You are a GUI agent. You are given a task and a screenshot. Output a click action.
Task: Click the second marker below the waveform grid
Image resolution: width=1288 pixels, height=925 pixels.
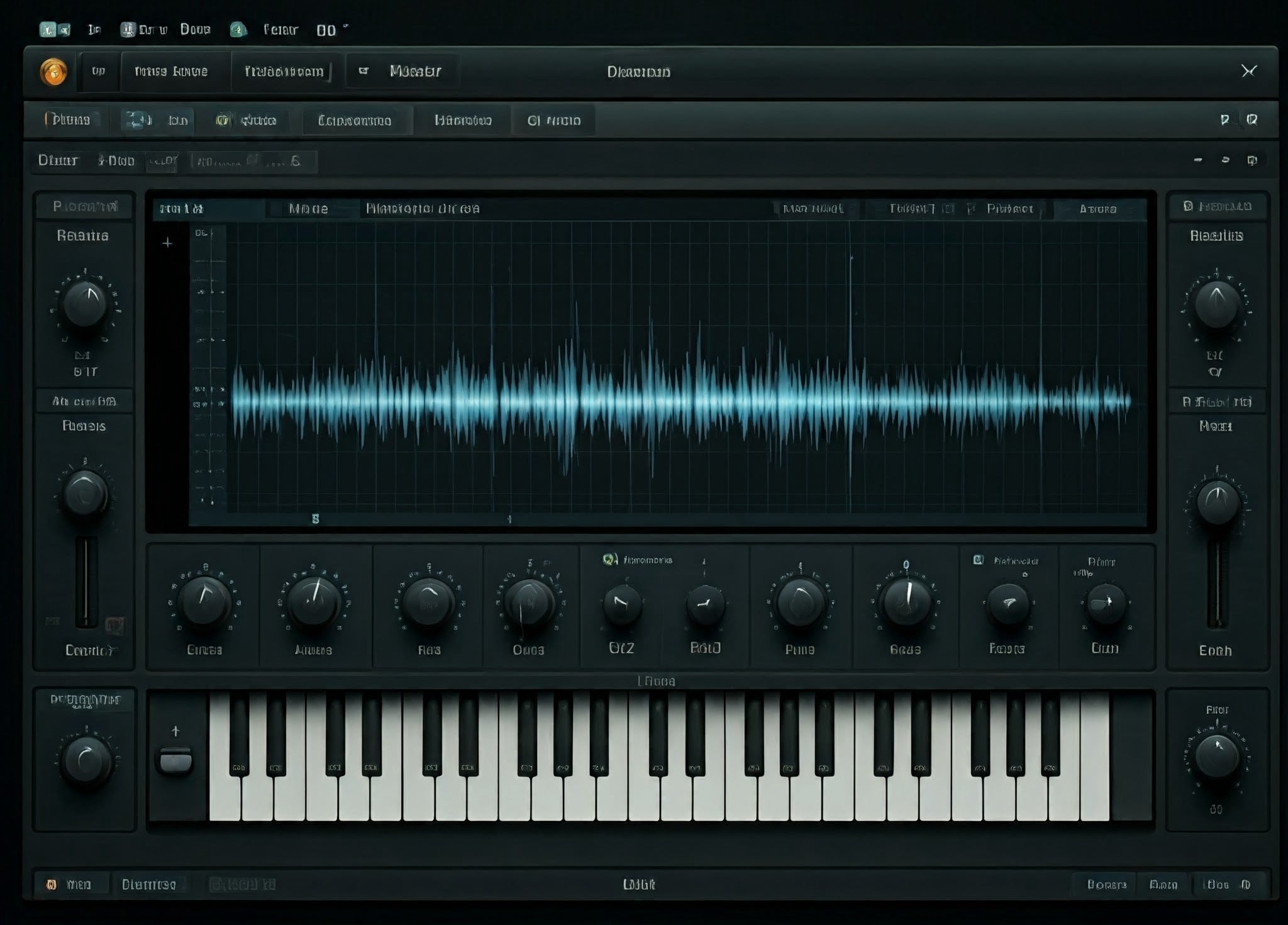(x=509, y=519)
